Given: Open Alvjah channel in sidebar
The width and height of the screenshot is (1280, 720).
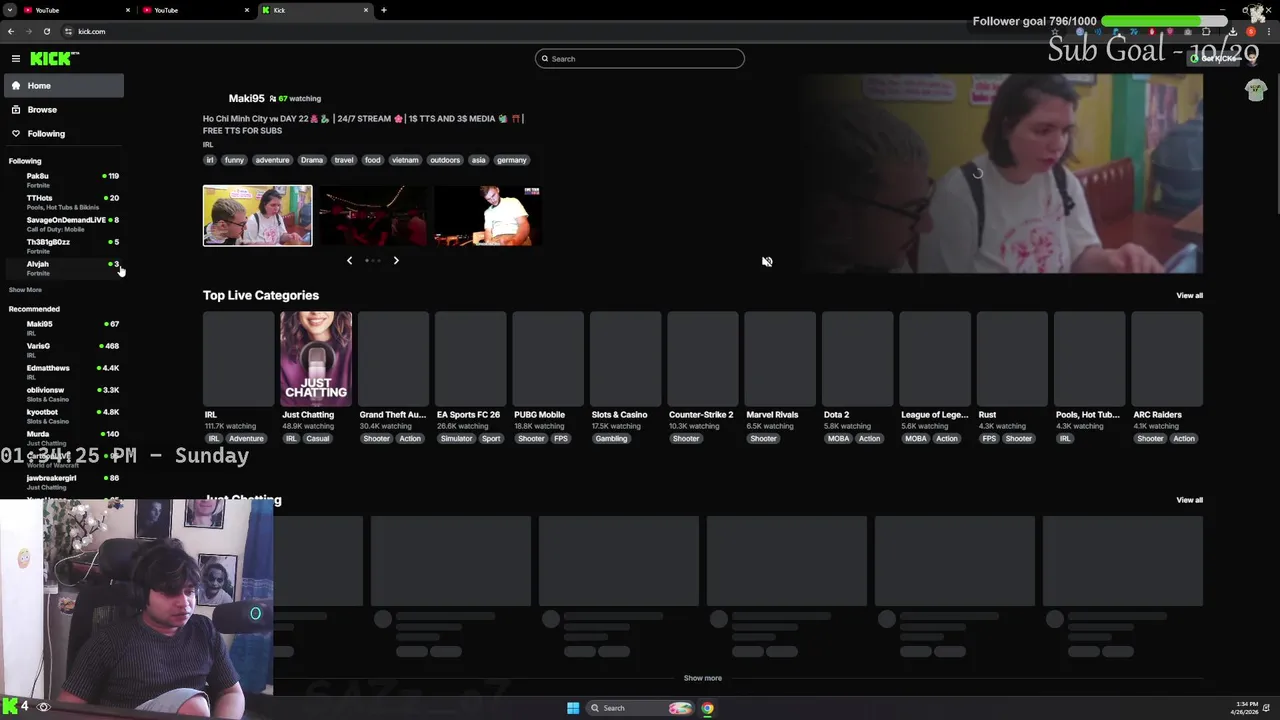Looking at the screenshot, I should click(x=64, y=268).
